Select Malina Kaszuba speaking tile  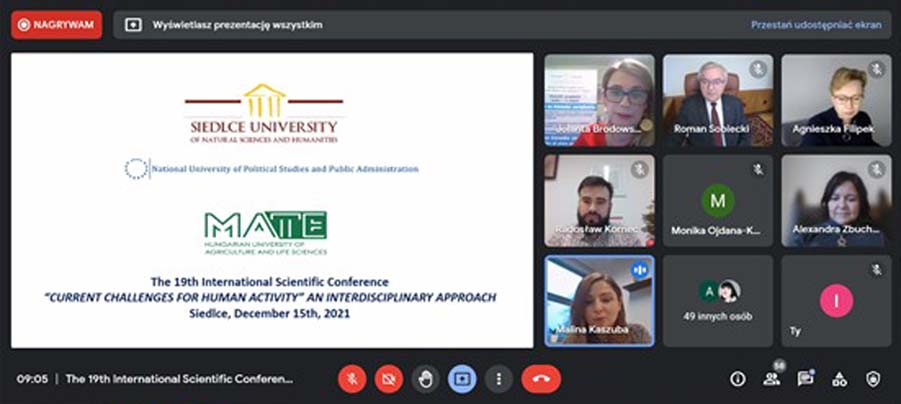tap(599, 301)
